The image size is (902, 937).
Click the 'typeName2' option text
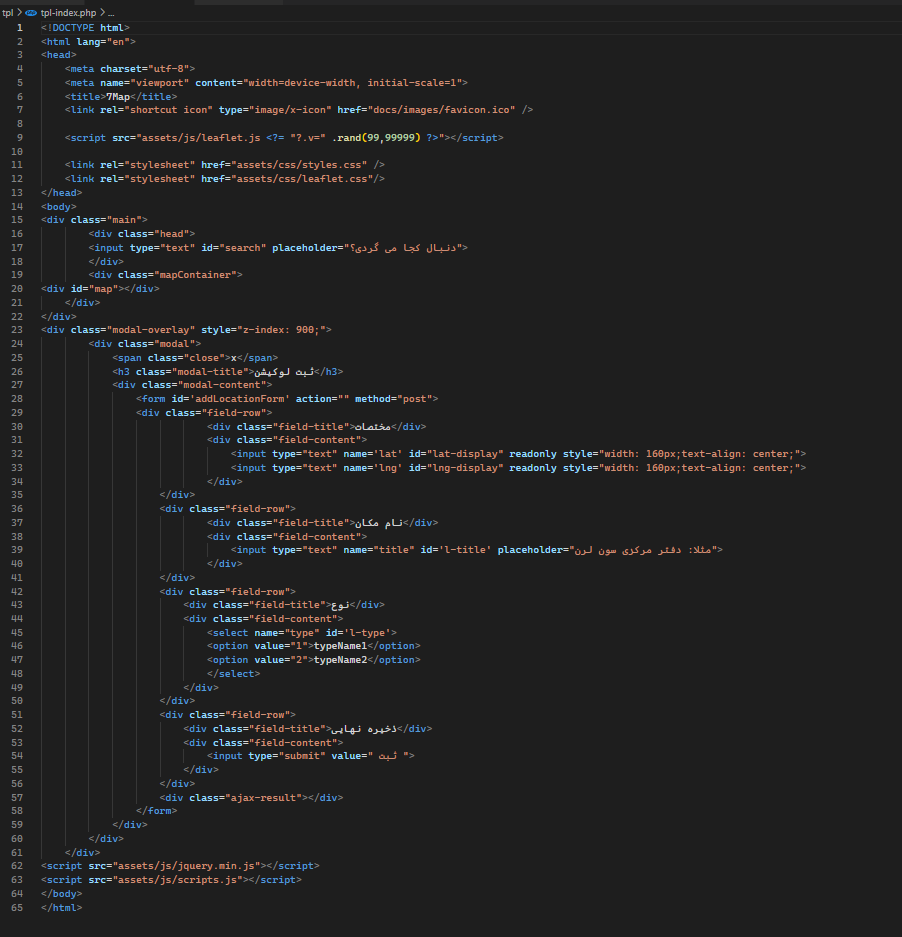(340, 660)
